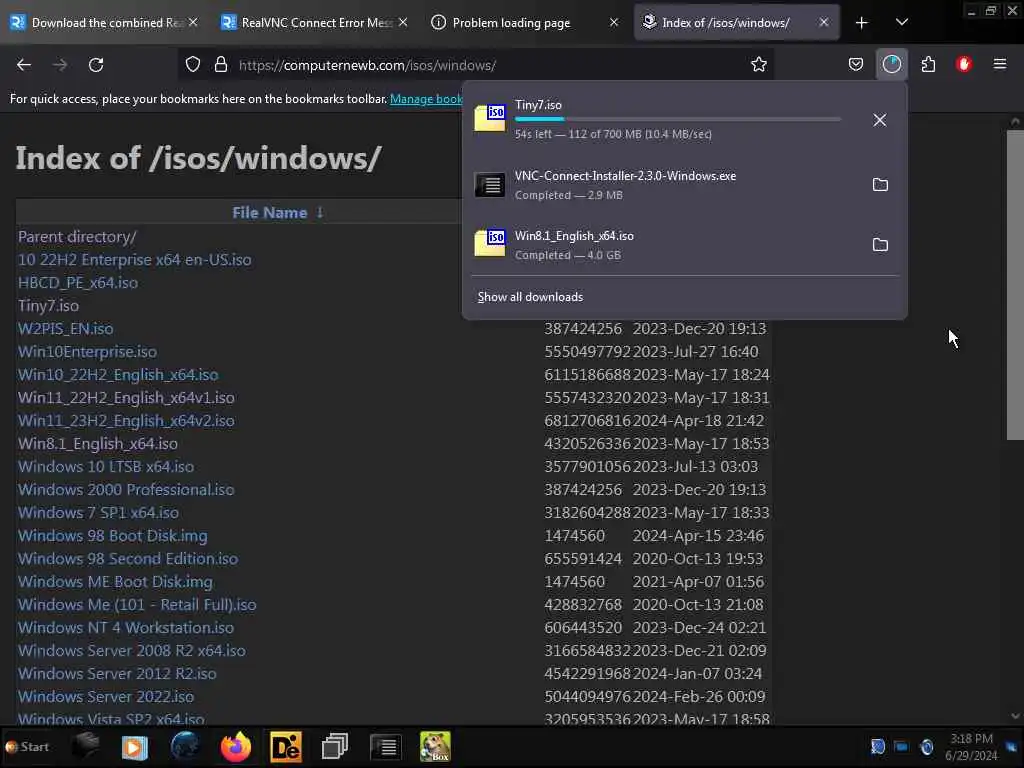Open the Parent directory/ link
1024x768 pixels.
point(77,237)
